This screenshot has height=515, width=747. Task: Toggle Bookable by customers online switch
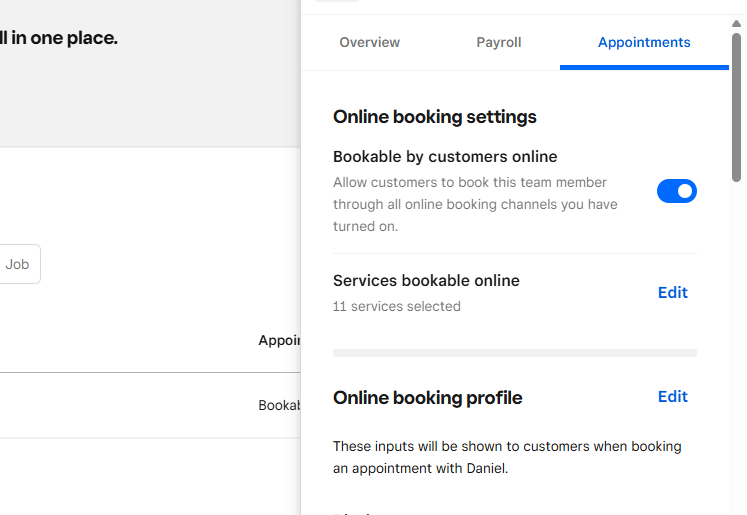pos(676,191)
